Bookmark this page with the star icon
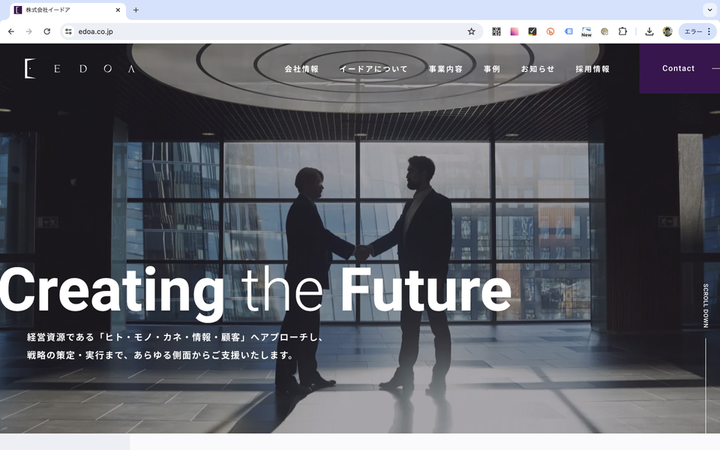Screen dimensions: 720x450 coord(471,32)
